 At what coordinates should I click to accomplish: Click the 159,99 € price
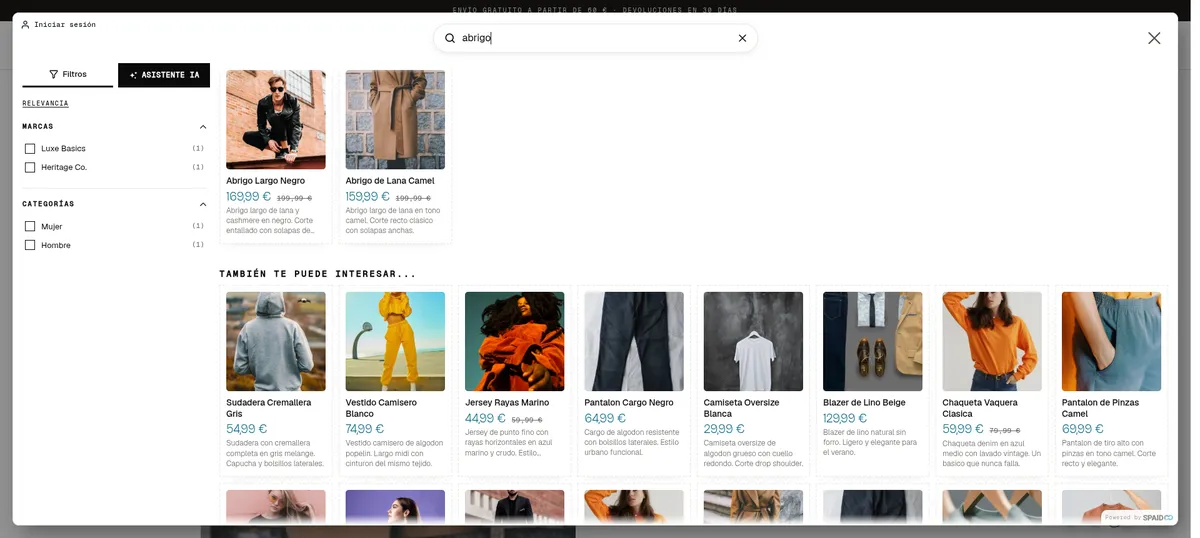pos(368,197)
